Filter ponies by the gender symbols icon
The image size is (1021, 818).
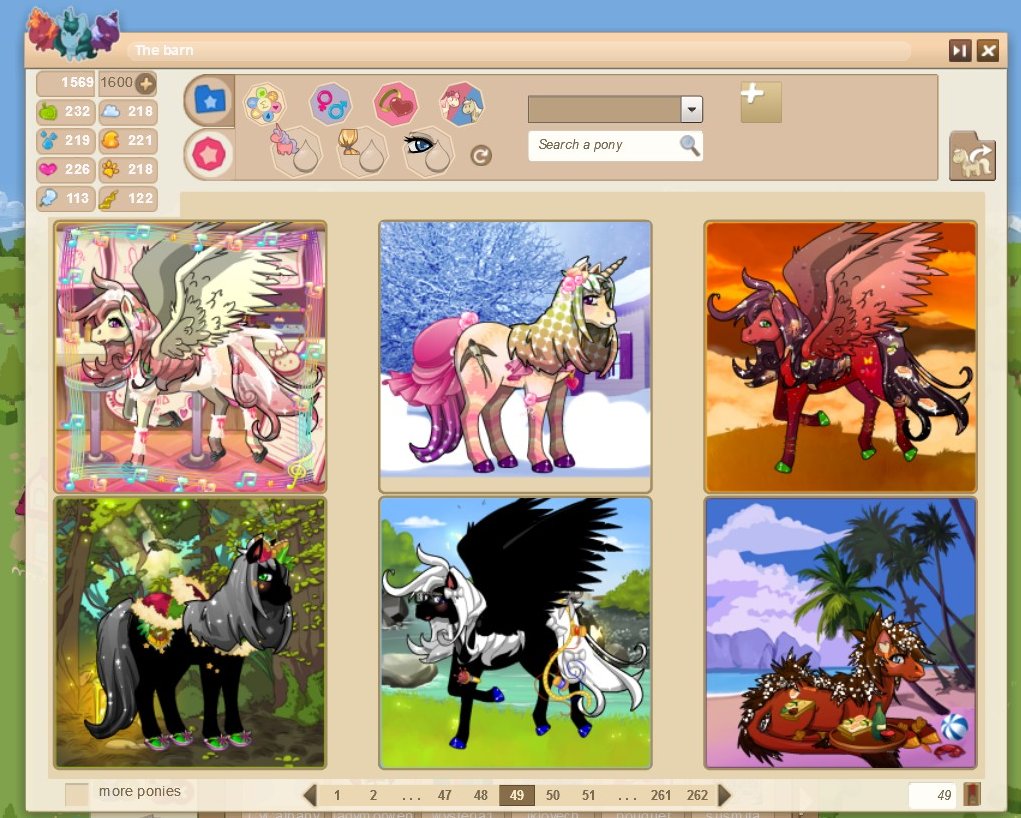pos(331,104)
